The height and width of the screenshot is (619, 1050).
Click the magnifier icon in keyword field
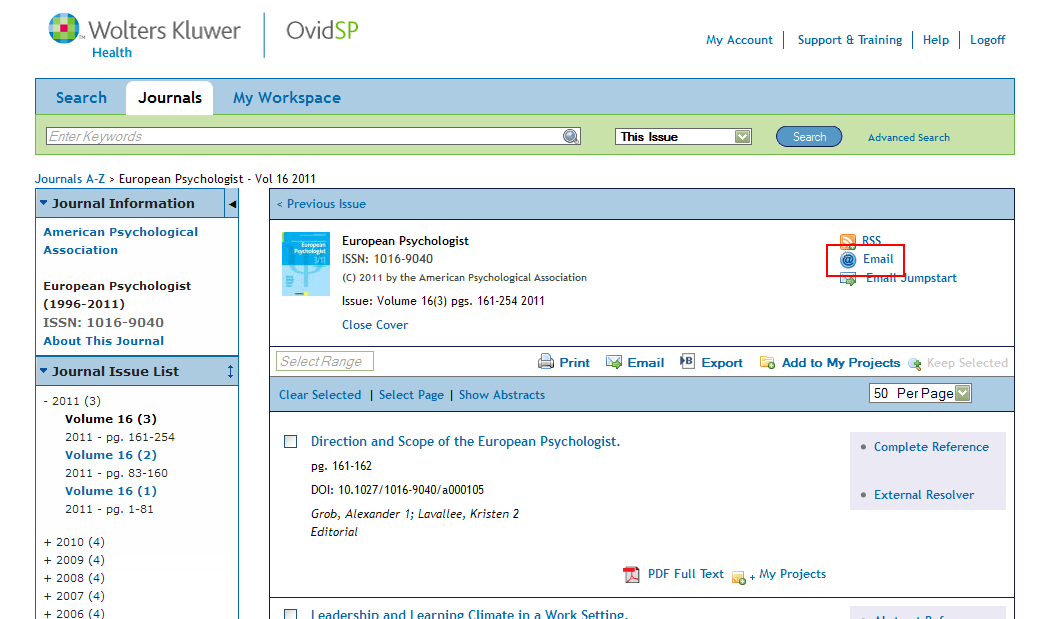click(x=571, y=137)
